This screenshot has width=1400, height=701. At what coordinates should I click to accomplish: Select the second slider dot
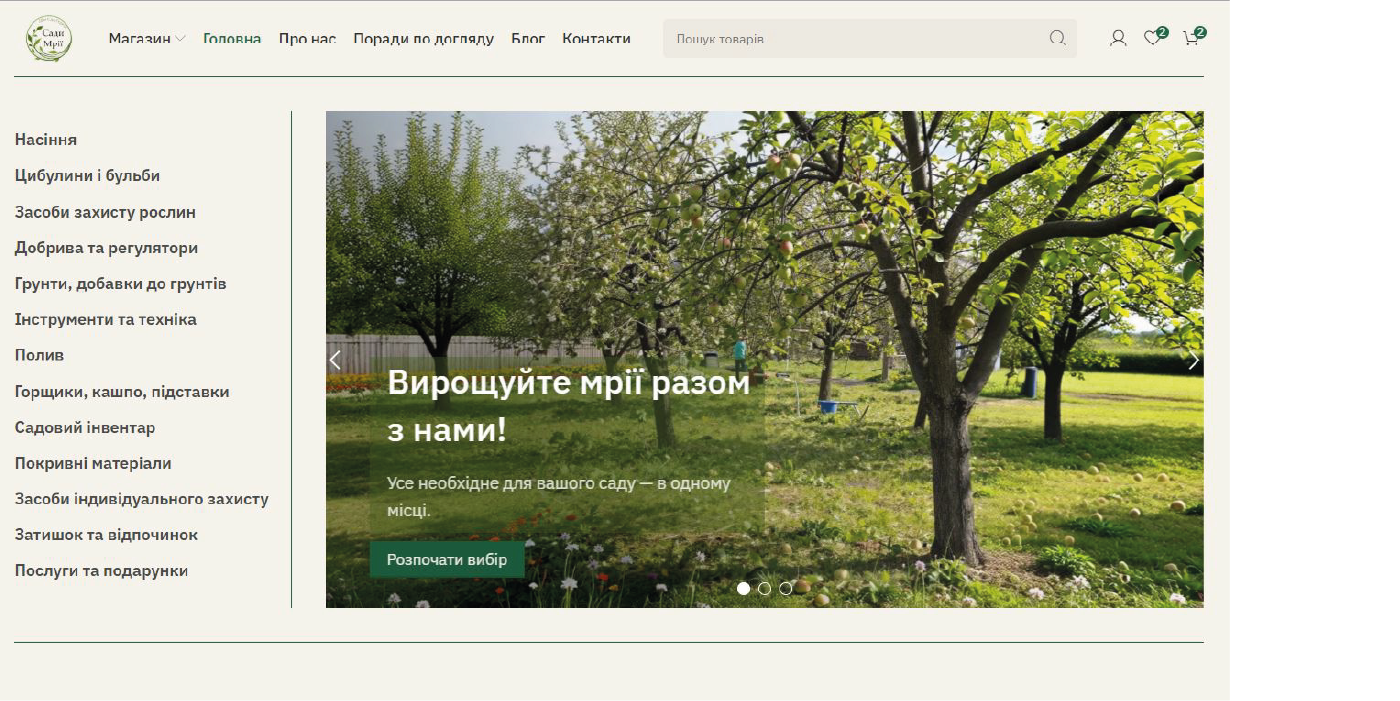764,588
